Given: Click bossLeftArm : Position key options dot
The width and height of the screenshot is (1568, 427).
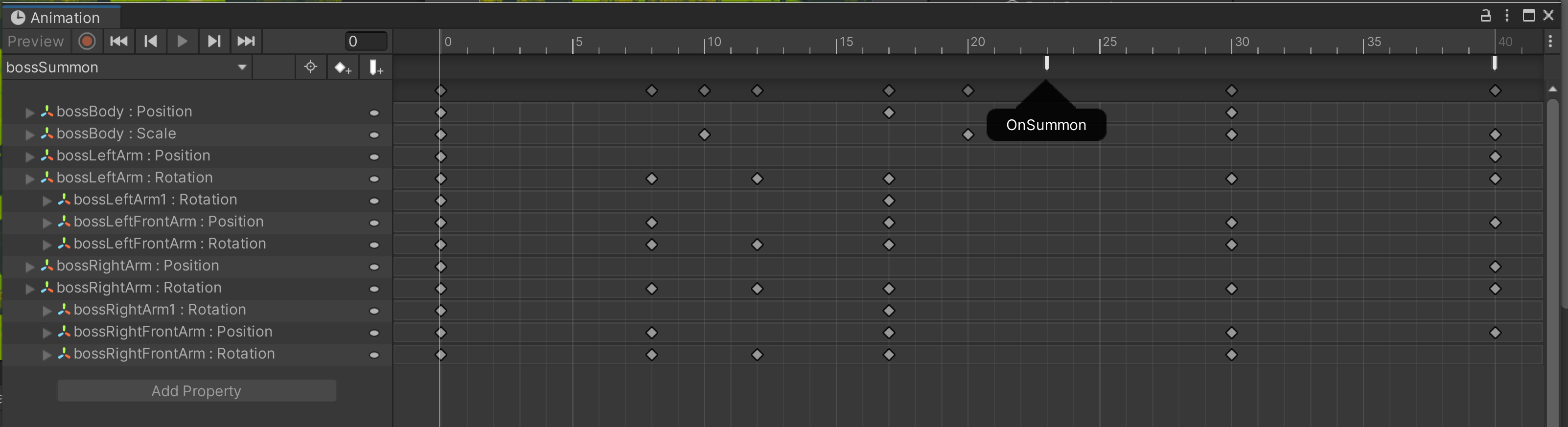Looking at the screenshot, I should [x=374, y=157].
